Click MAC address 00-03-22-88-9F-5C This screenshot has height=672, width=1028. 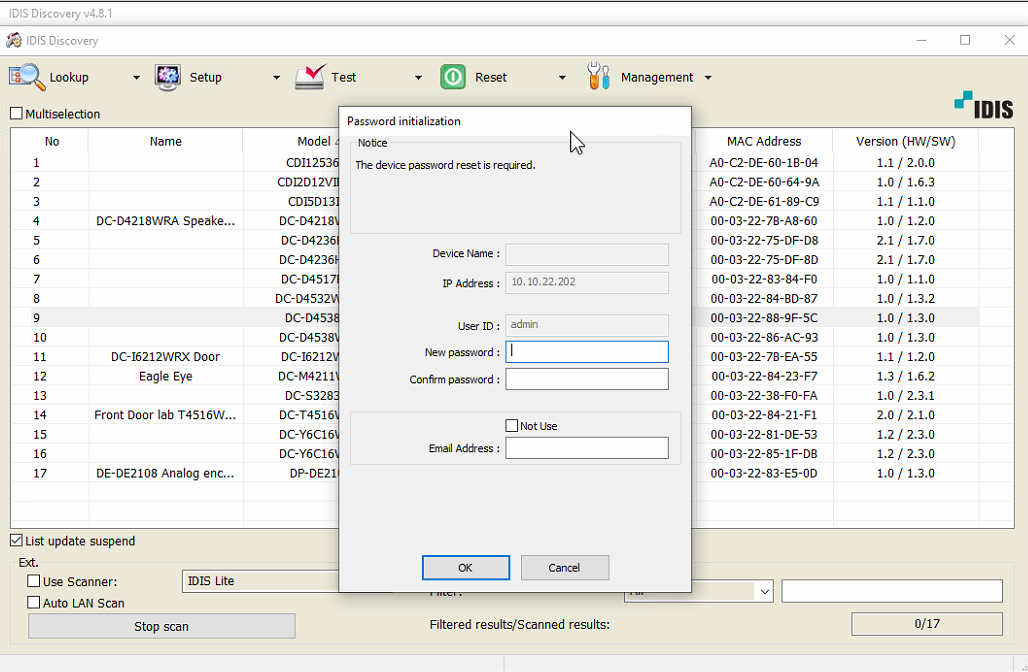click(764, 318)
